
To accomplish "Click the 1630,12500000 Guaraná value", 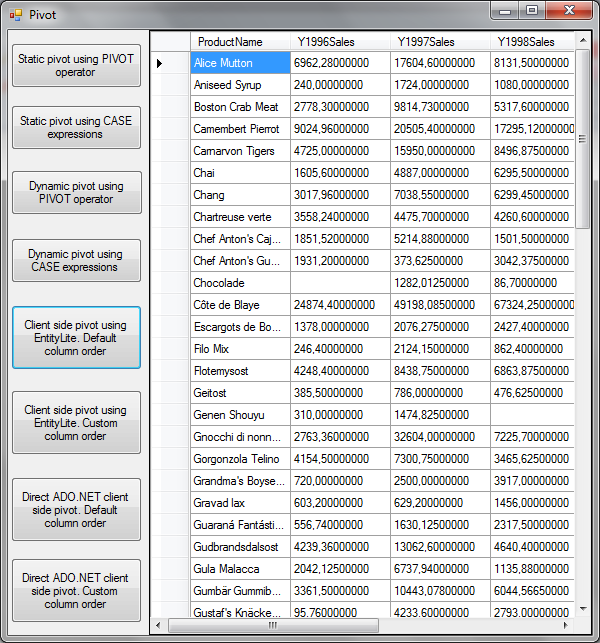I will pos(440,525).
